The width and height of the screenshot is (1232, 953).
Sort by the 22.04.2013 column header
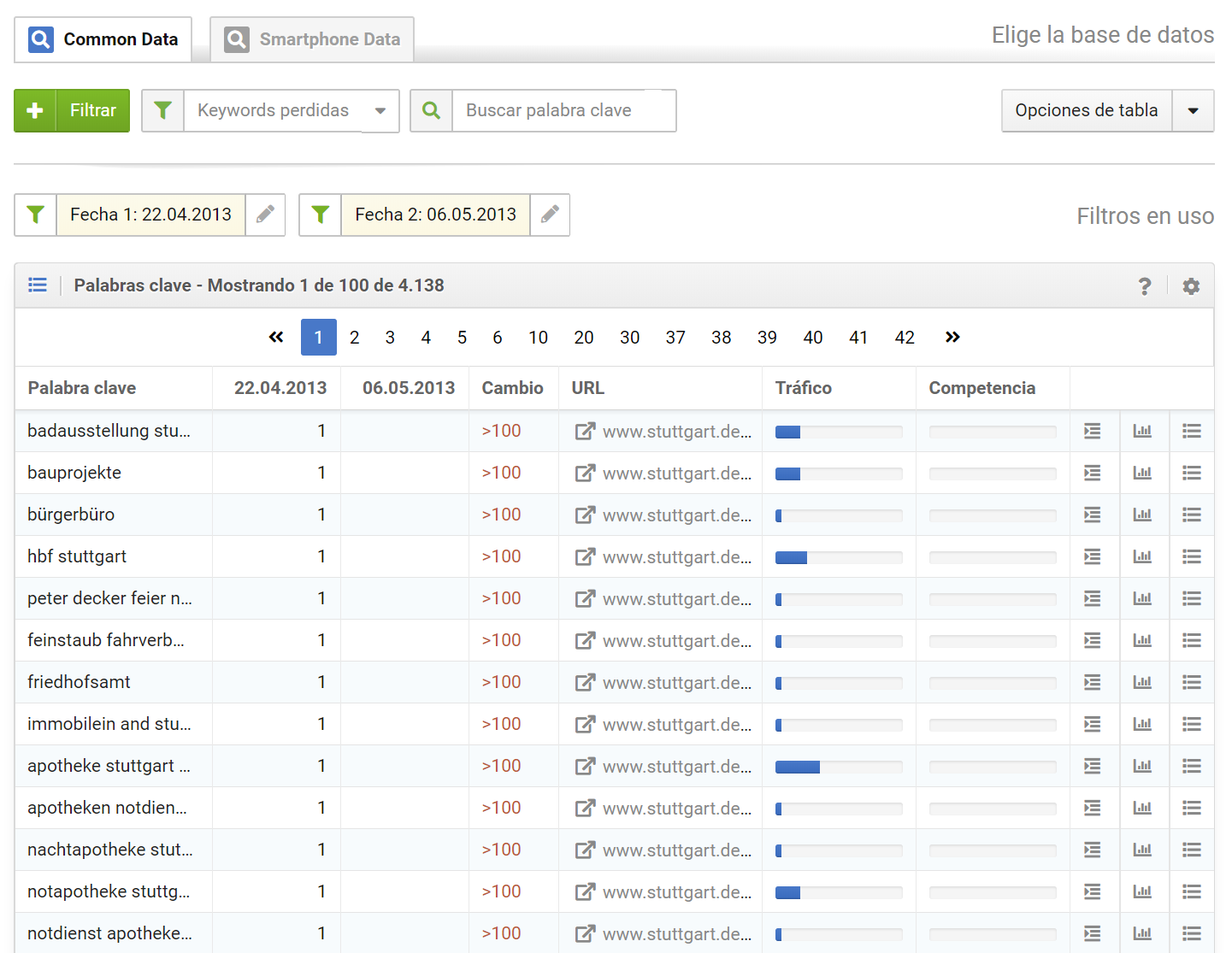(x=280, y=388)
